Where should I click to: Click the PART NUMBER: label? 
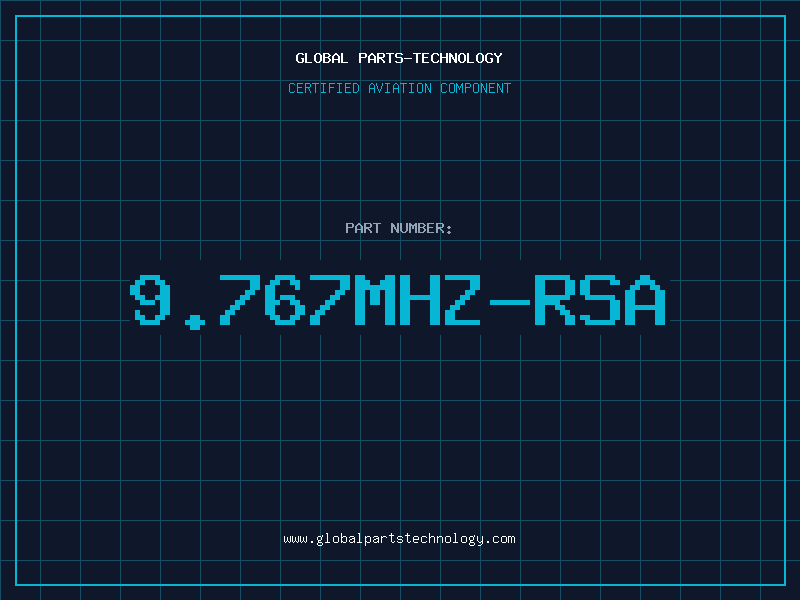pos(399,228)
